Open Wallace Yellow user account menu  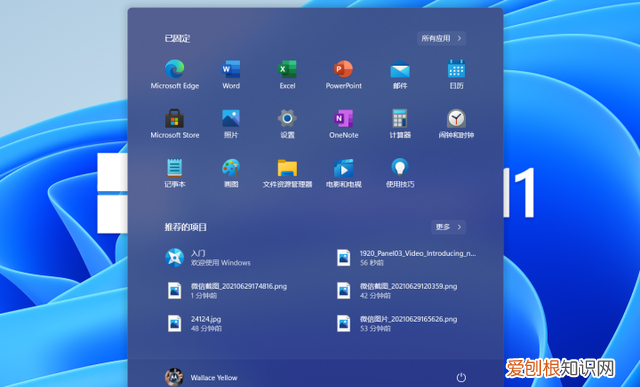click(x=201, y=377)
